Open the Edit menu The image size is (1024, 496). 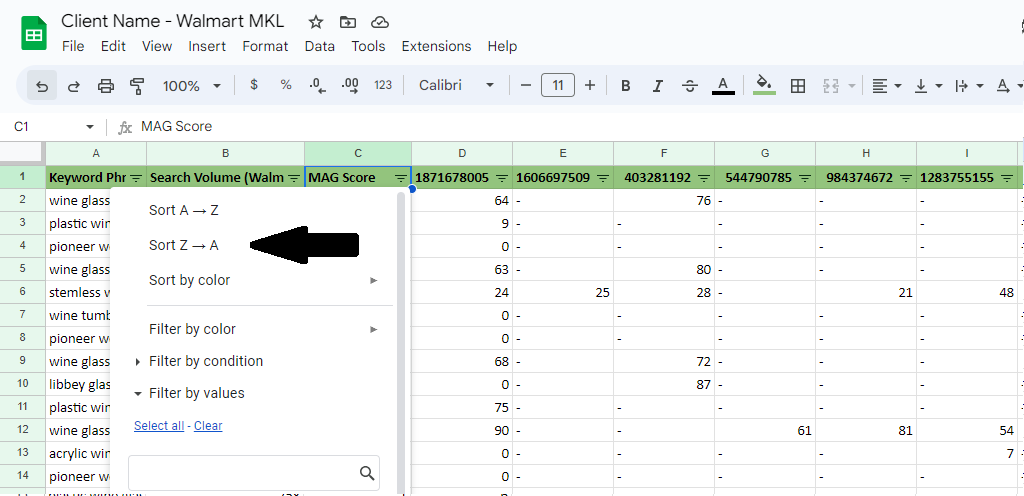[x=113, y=46]
